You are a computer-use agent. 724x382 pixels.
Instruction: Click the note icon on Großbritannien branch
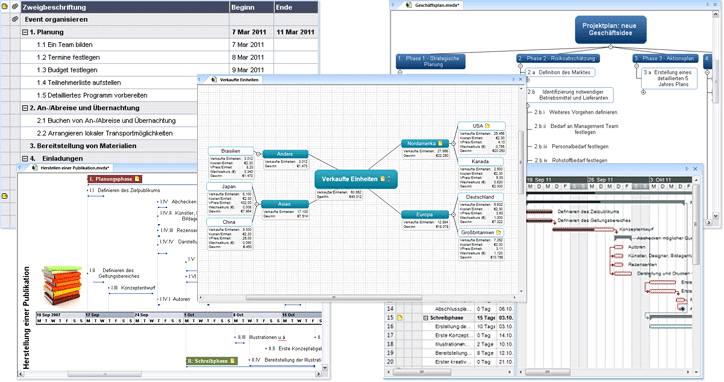pos(499,232)
